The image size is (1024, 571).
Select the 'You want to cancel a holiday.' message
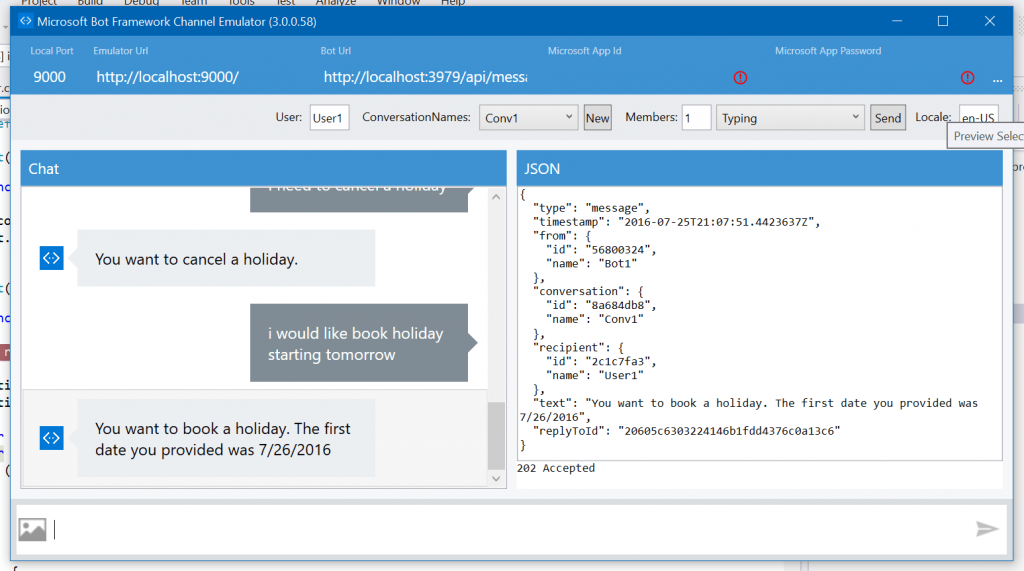tap(226, 258)
